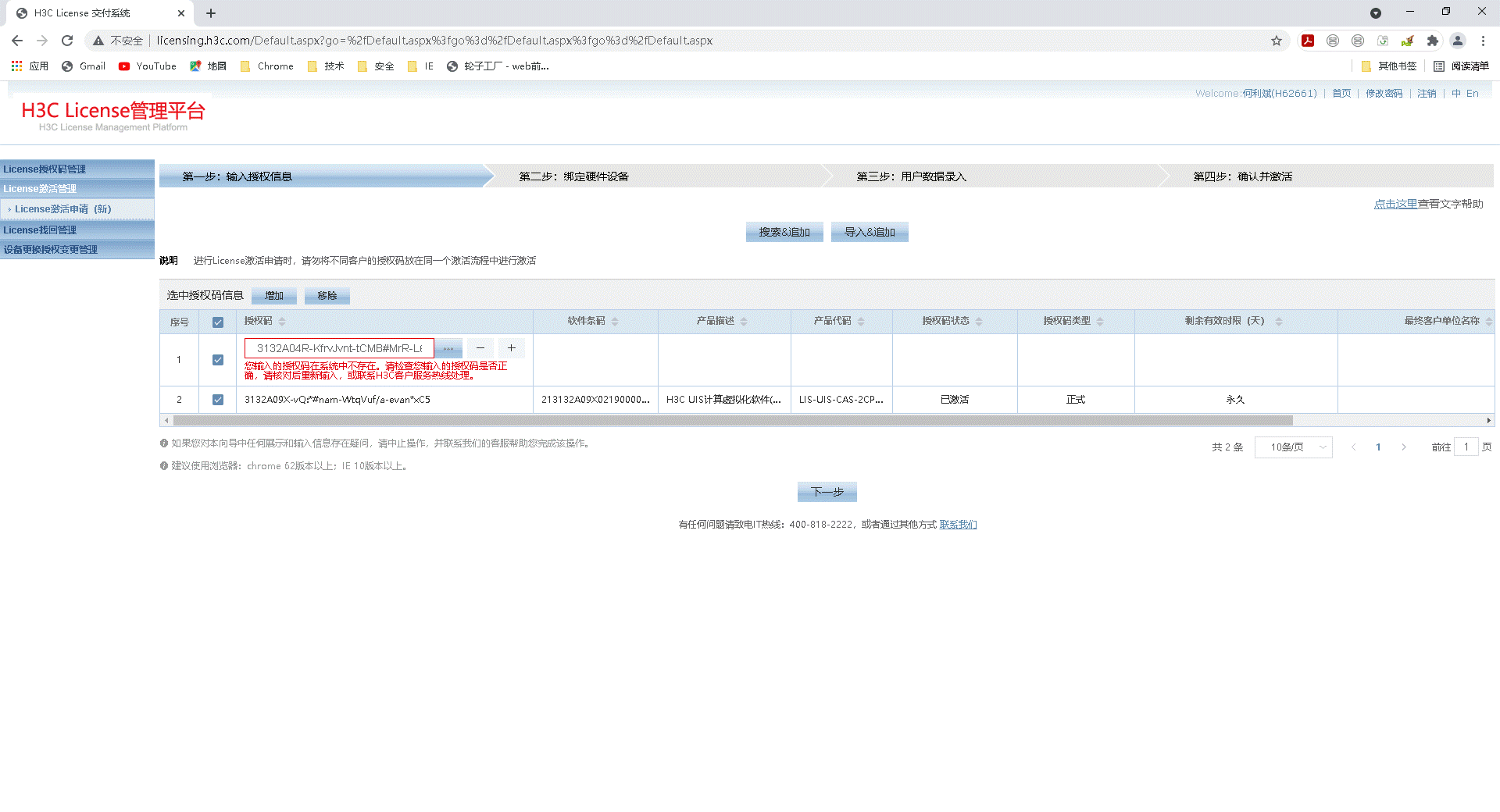Click the address bar URL
This screenshot has height=812, width=1500.
pyautogui.click(x=434, y=41)
